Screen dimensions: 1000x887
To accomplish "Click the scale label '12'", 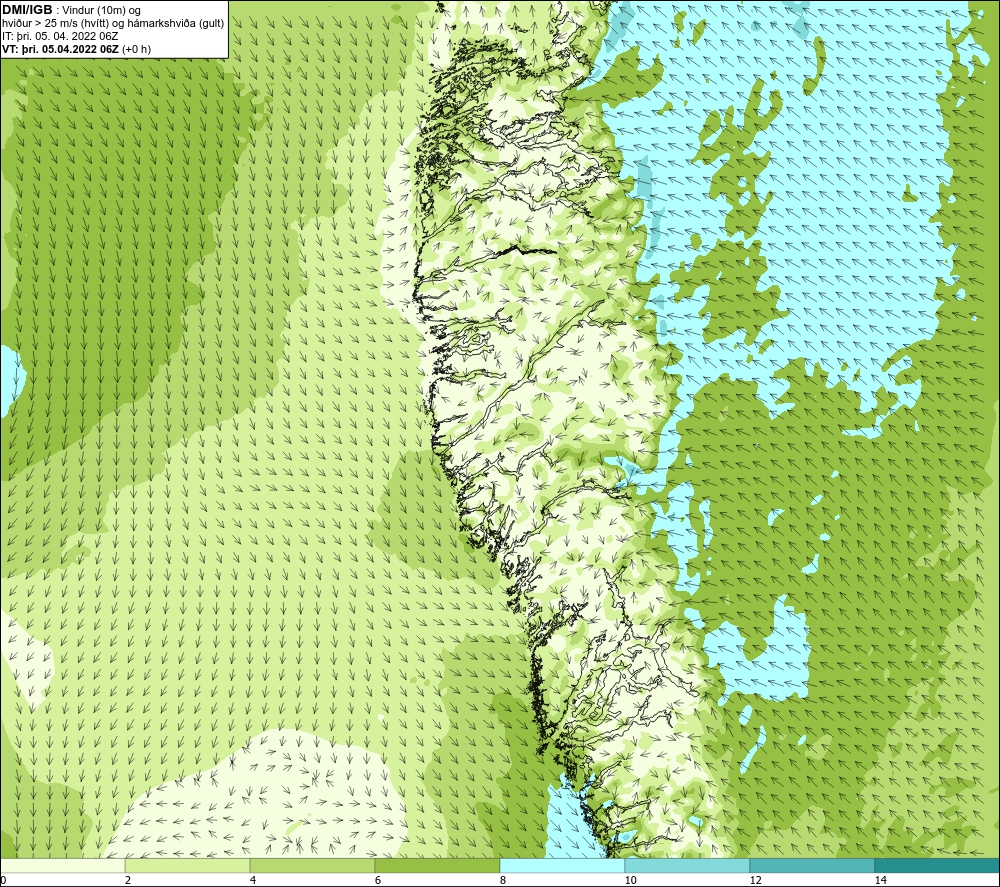I will coord(756,881).
